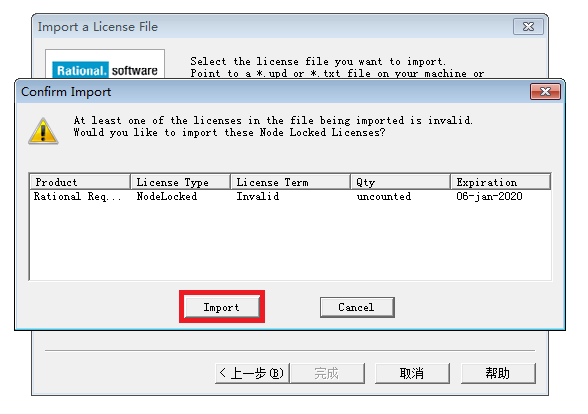This screenshot has height=414, width=588.
Task: Sort by the Product column header
Action: (80, 182)
